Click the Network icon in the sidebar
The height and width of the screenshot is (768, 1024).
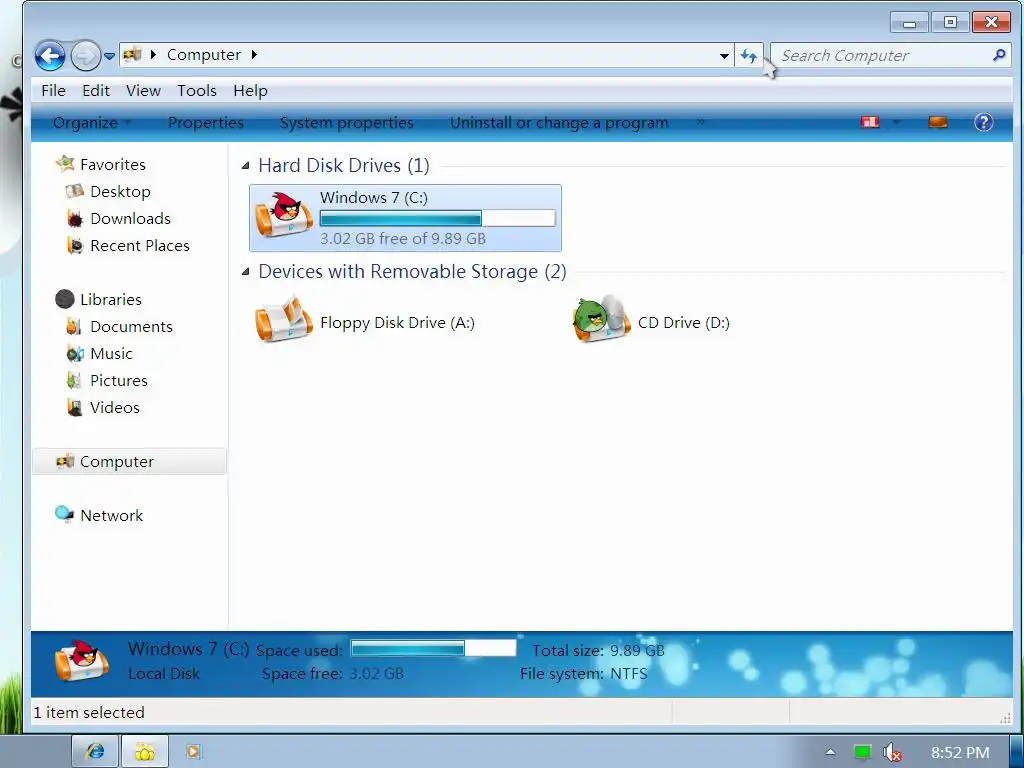[65, 515]
